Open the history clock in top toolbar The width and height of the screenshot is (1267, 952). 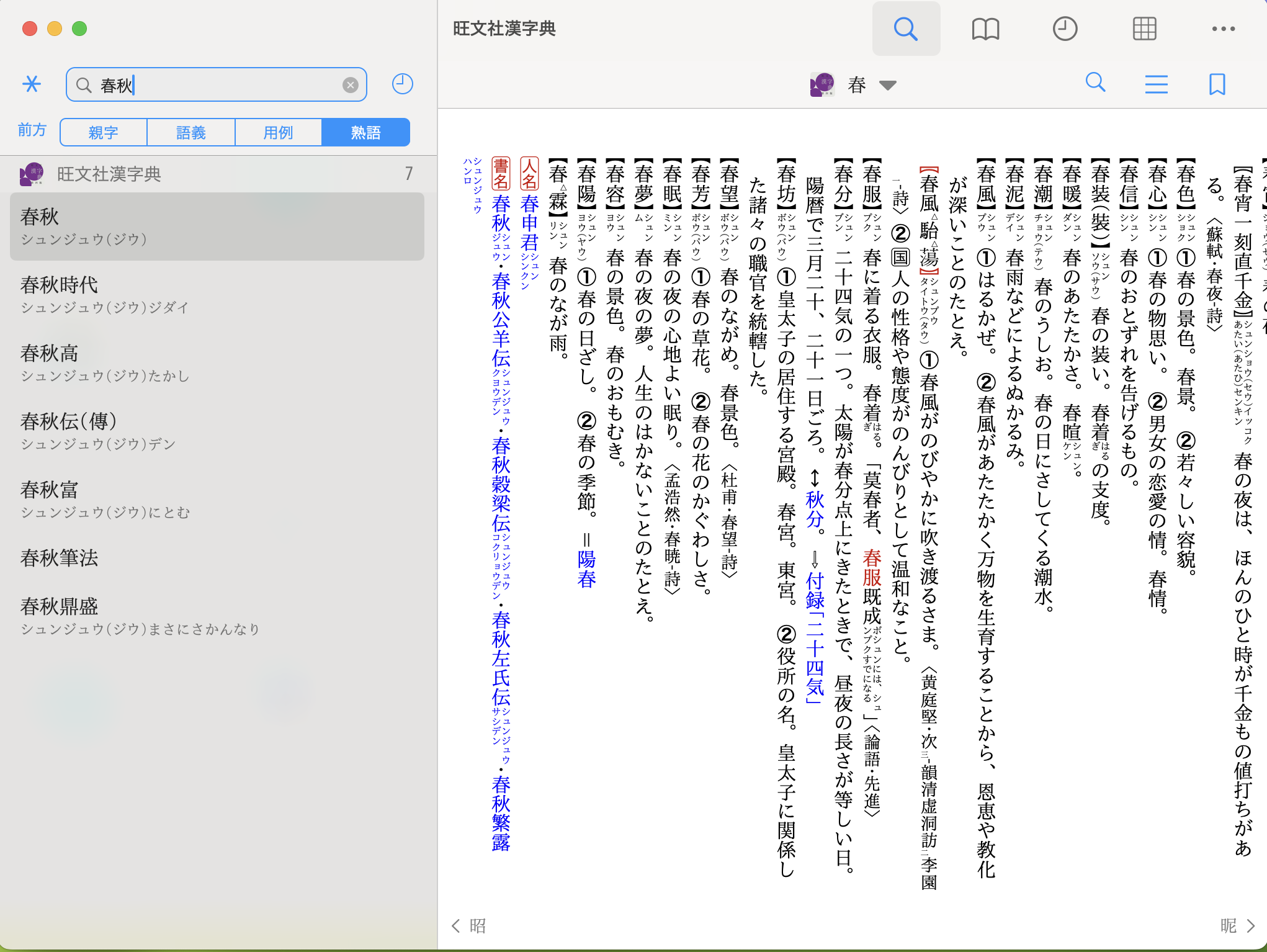point(1065,29)
